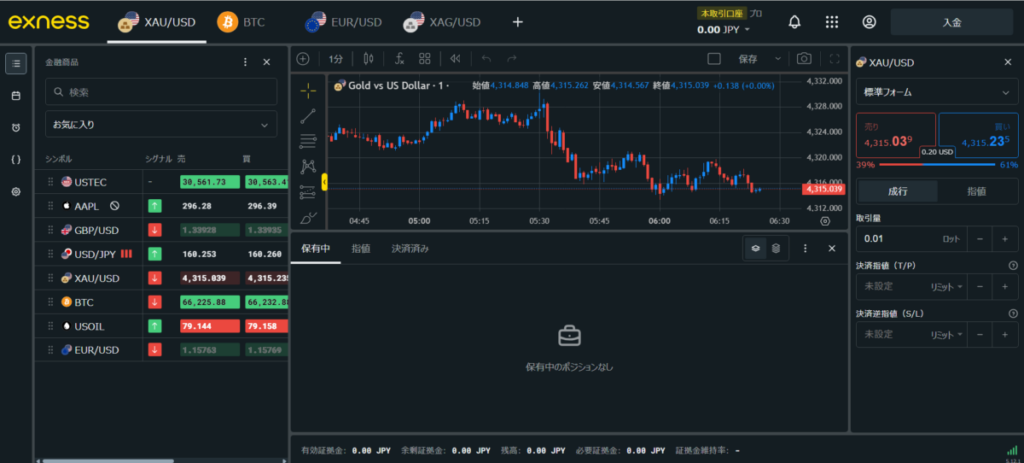Switch to the XAG/USD top tab
The width and height of the screenshot is (1024, 463).
[x=442, y=22]
